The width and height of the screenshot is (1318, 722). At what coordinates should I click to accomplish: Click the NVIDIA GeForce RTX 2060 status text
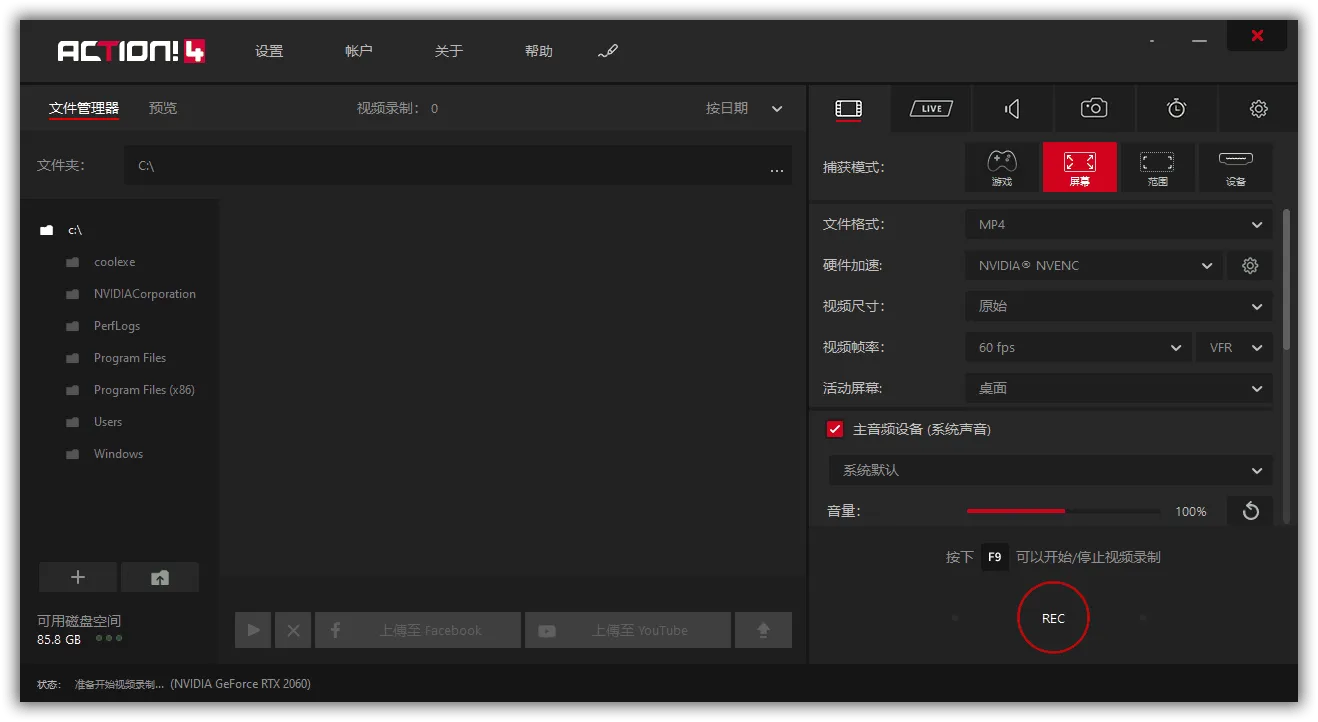240,684
